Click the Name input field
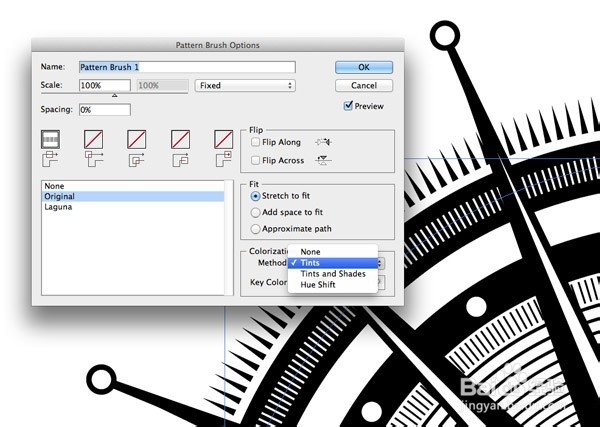The height and width of the screenshot is (427, 600). pos(187,67)
